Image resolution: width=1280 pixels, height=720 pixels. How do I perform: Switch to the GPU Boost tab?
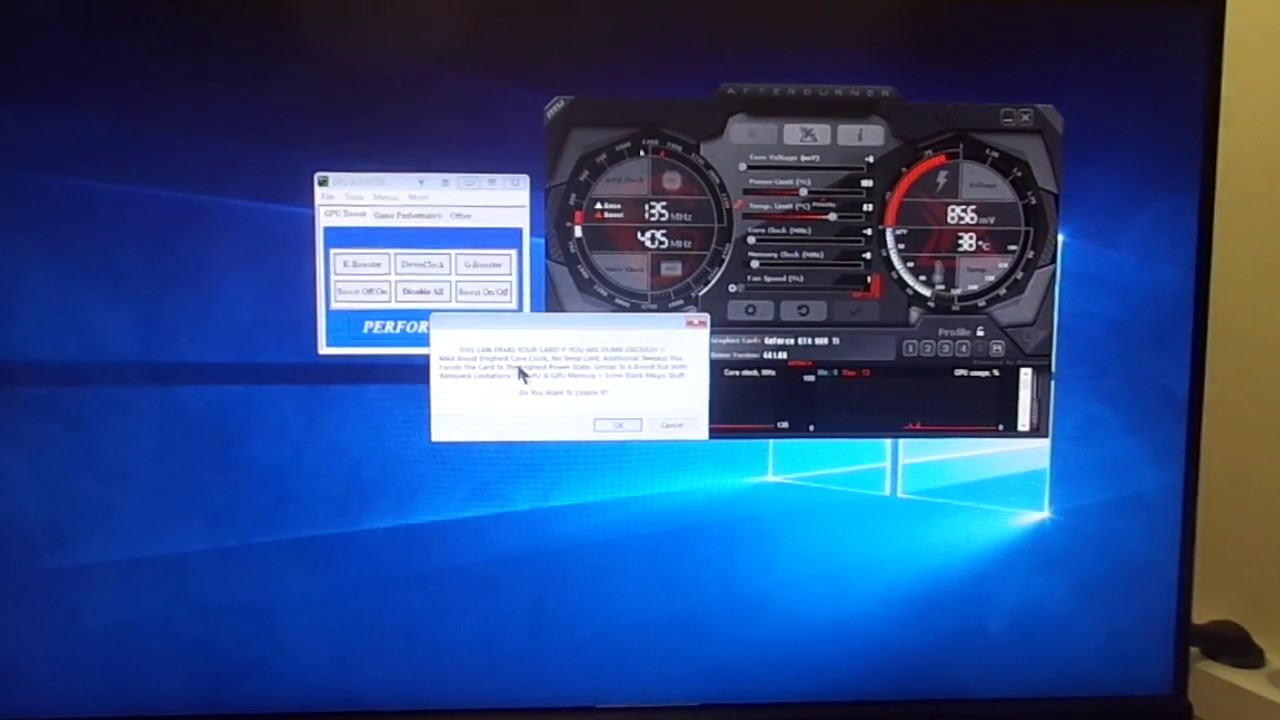pos(345,214)
